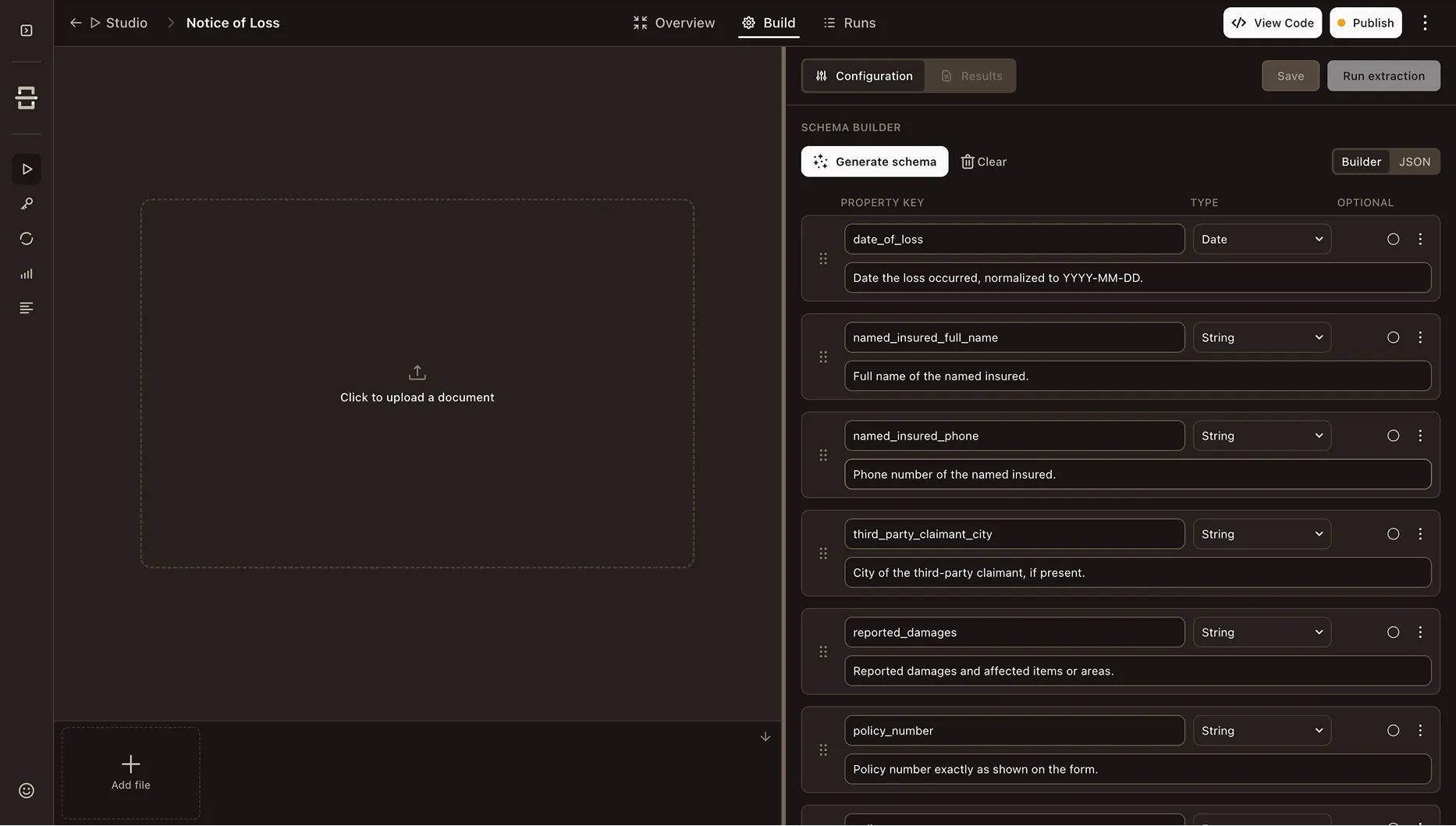This screenshot has width=1456, height=826.
Task: Click the Notice of Loss title
Action: pos(233,23)
